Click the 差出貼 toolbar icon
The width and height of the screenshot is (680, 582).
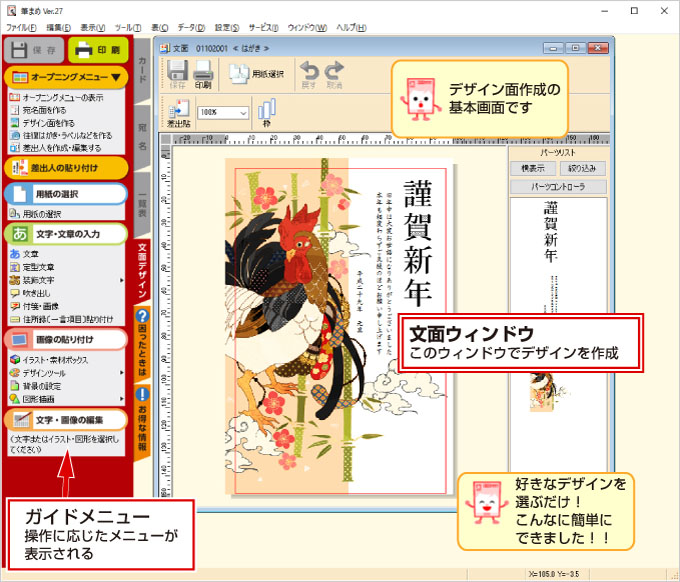(179, 113)
